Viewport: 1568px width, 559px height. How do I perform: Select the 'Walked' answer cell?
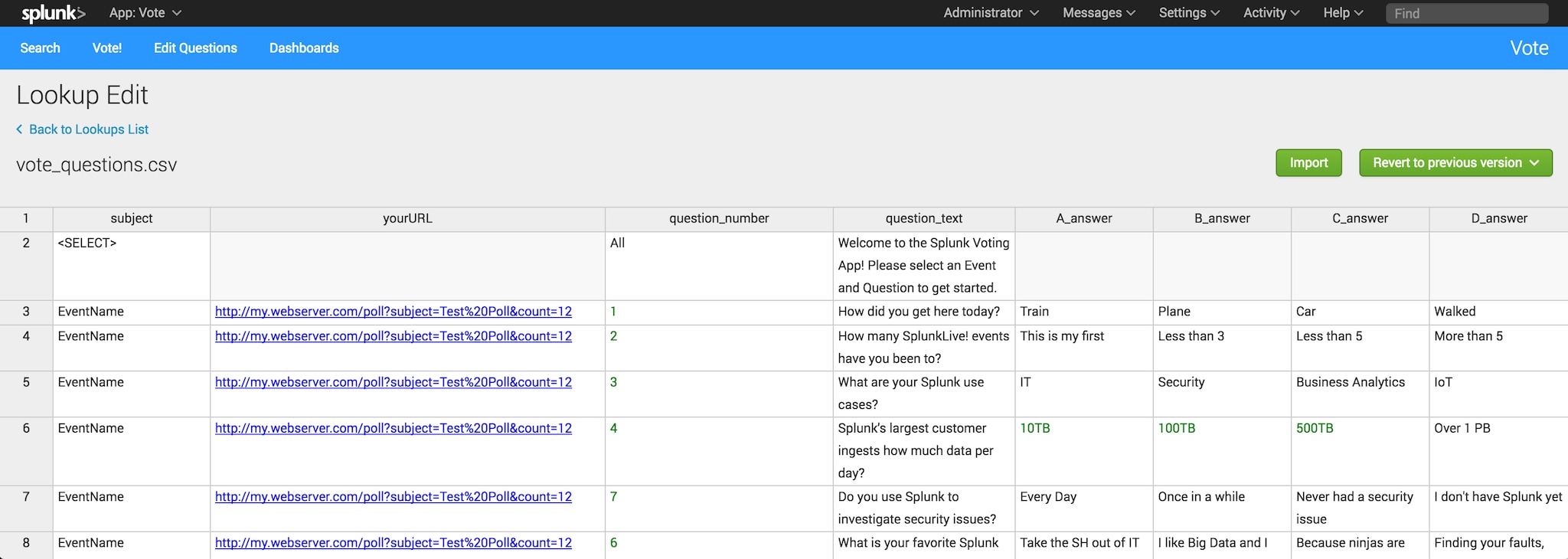click(x=1498, y=312)
